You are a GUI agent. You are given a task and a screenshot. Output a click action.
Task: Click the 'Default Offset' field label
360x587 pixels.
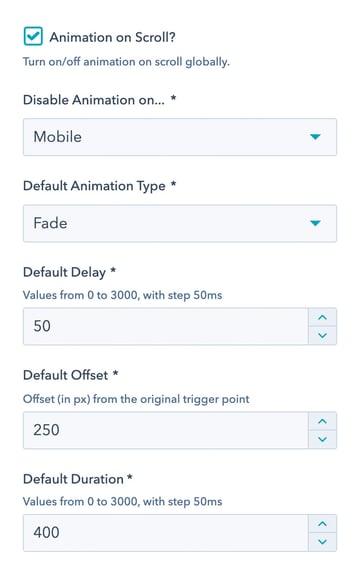(65, 375)
